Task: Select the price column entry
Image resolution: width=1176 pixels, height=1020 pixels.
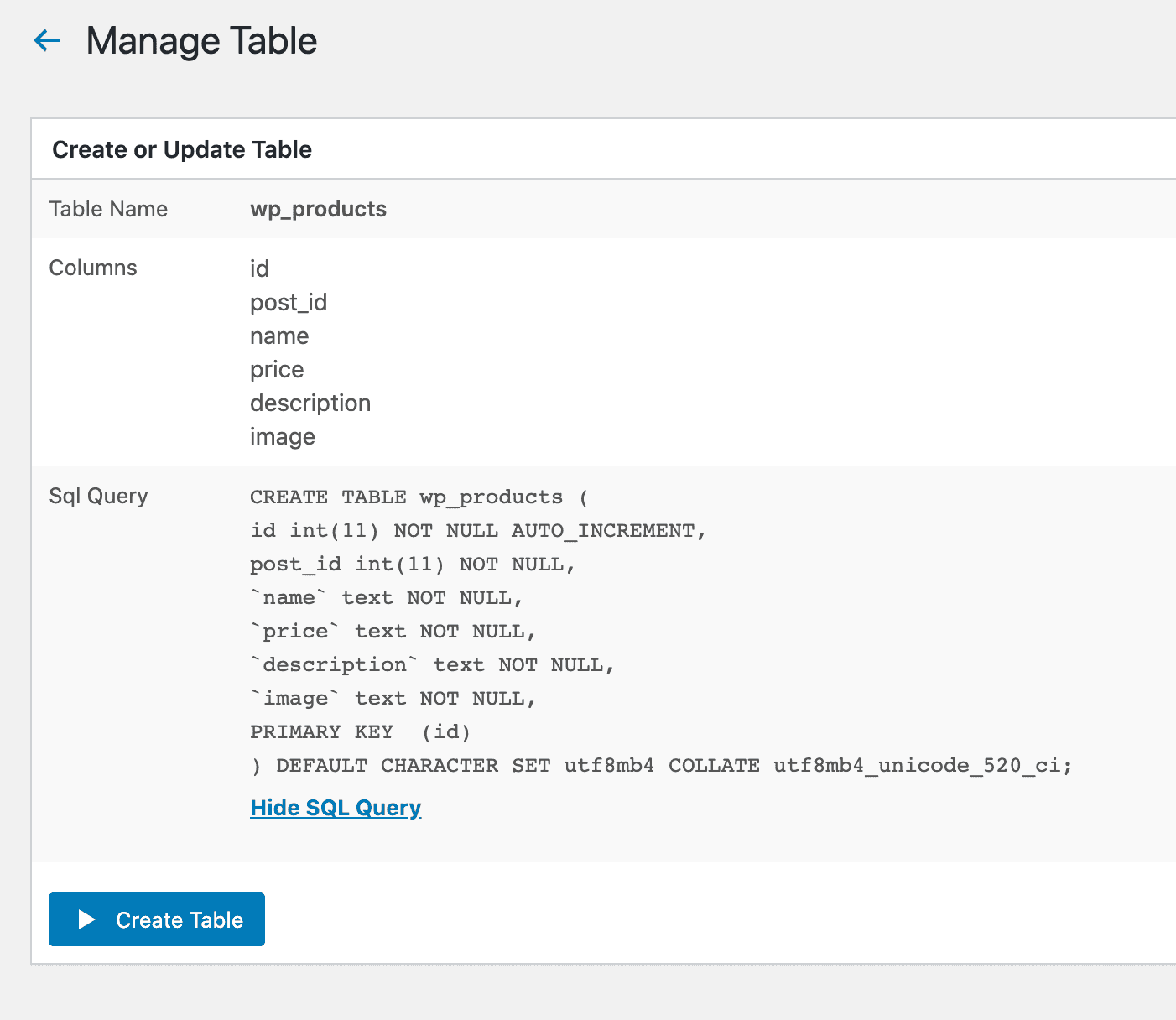Action: click(277, 369)
